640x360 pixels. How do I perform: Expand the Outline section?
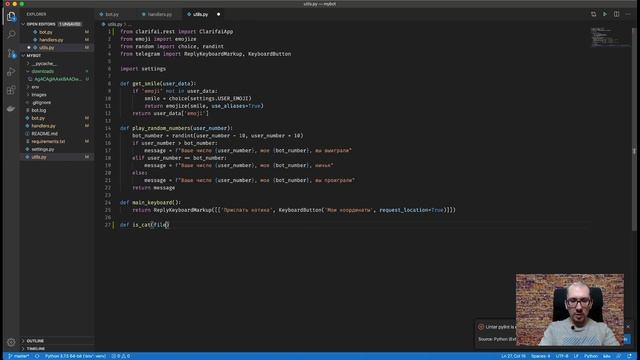(x=35, y=341)
